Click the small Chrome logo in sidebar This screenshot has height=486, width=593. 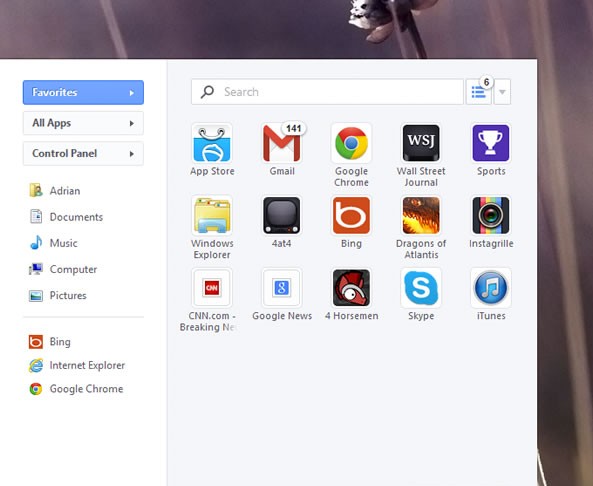[36, 389]
